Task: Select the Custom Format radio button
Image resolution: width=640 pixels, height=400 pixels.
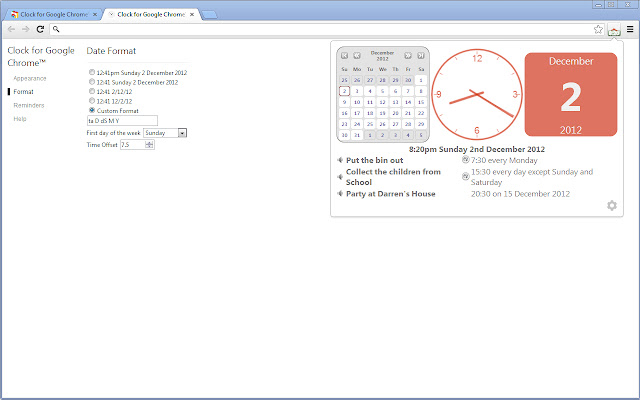Action: click(92, 110)
